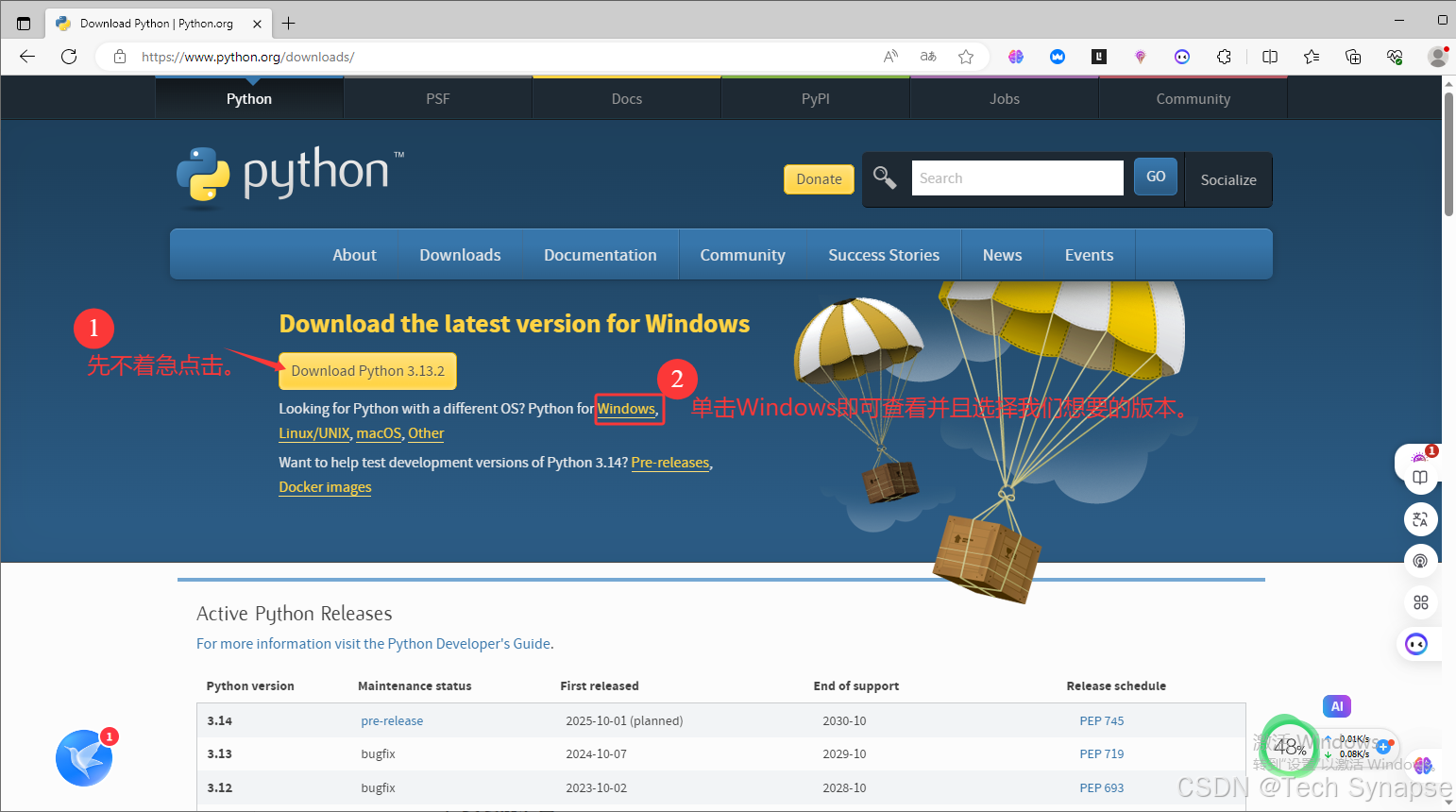Open the Collections icon
1456x812 pixels.
[1353, 57]
